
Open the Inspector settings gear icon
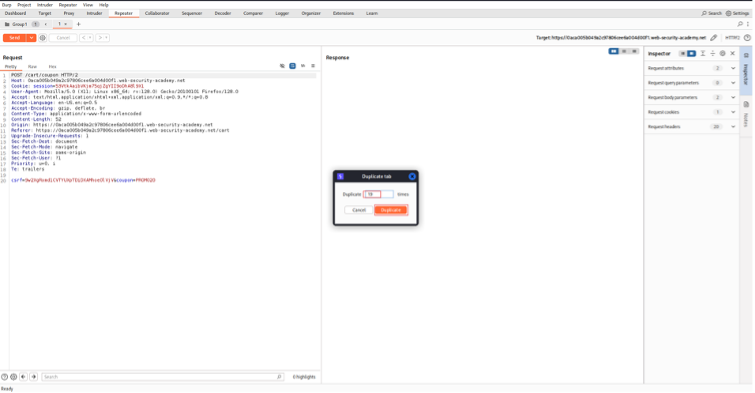coord(722,53)
